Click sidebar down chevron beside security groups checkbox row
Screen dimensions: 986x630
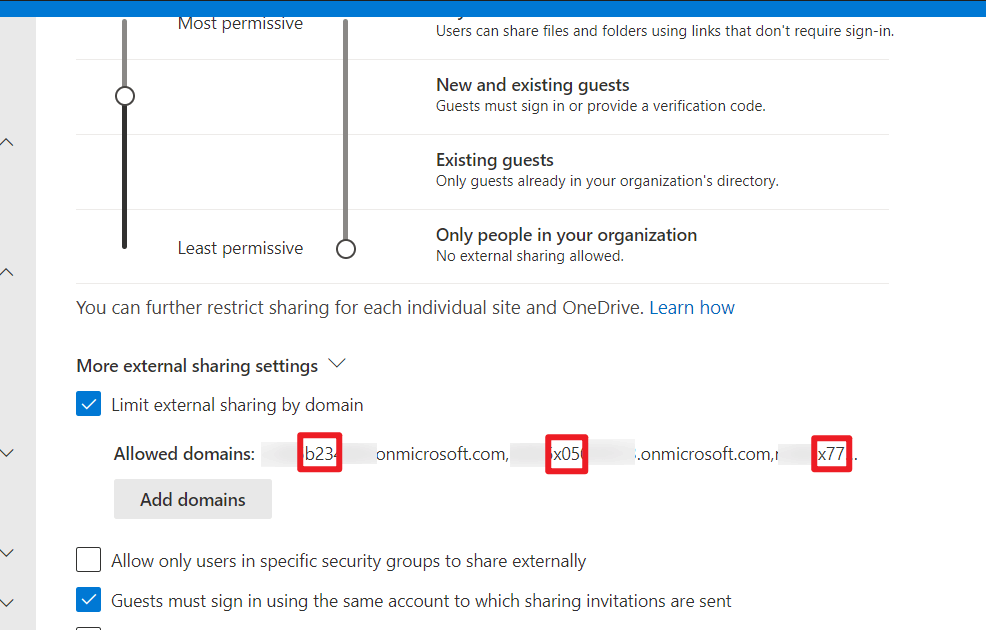[7, 553]
